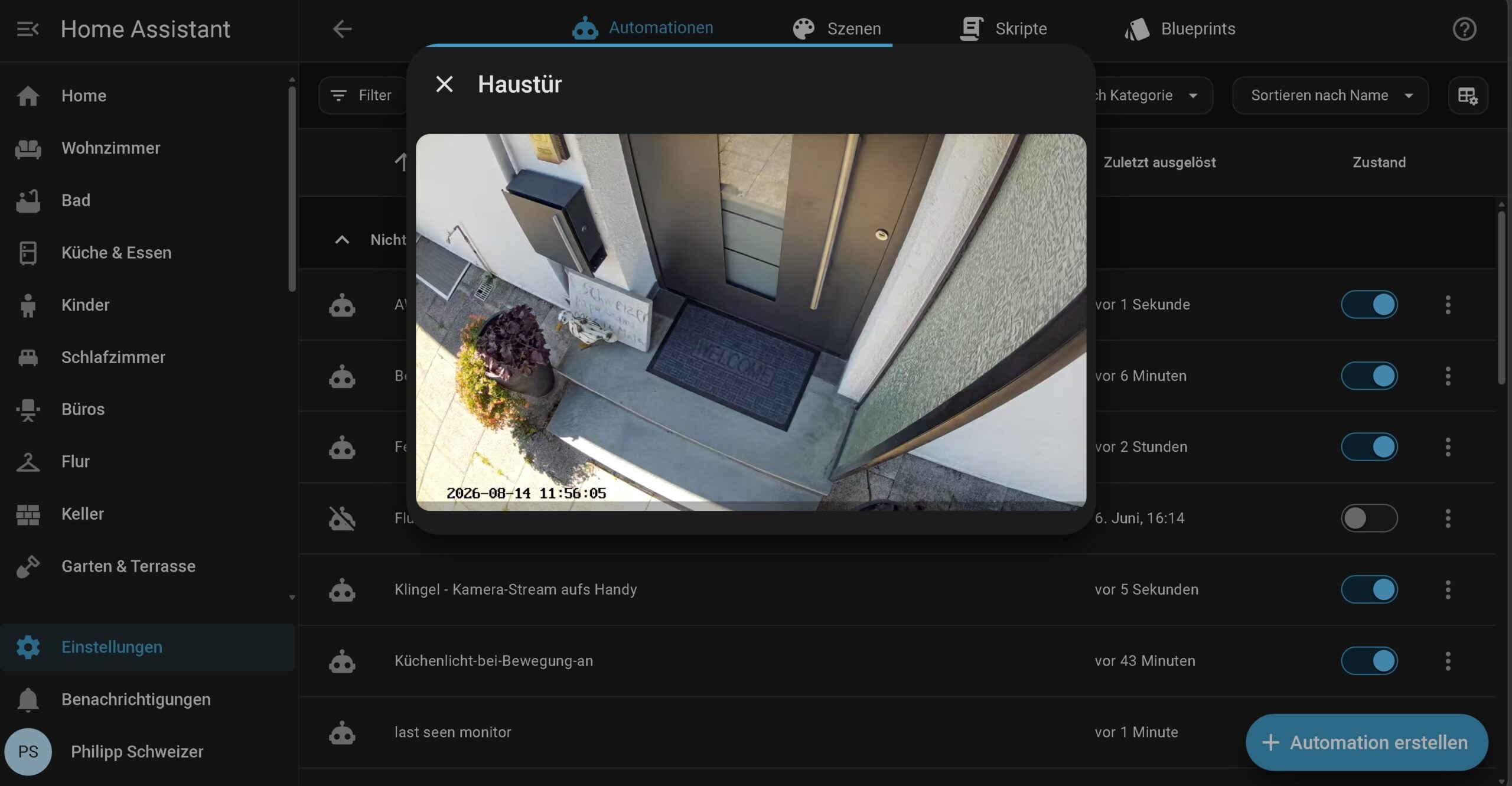This screenshot has height=786, width=1512.
Task: Collapse the sidebar with the hamburger menu icon
Action: point(28,29)
